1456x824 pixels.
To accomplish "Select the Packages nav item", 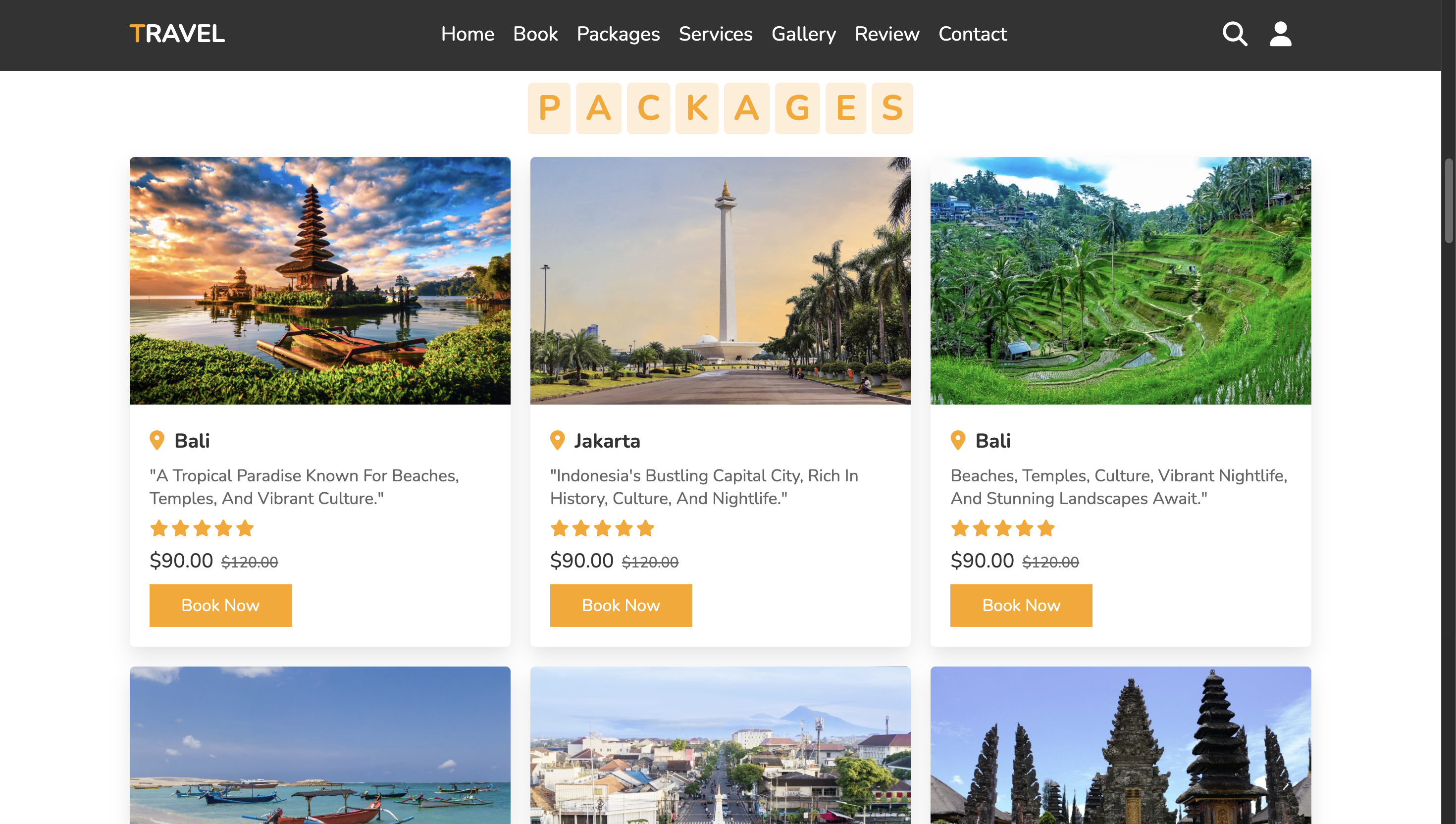I will (618, 34).
